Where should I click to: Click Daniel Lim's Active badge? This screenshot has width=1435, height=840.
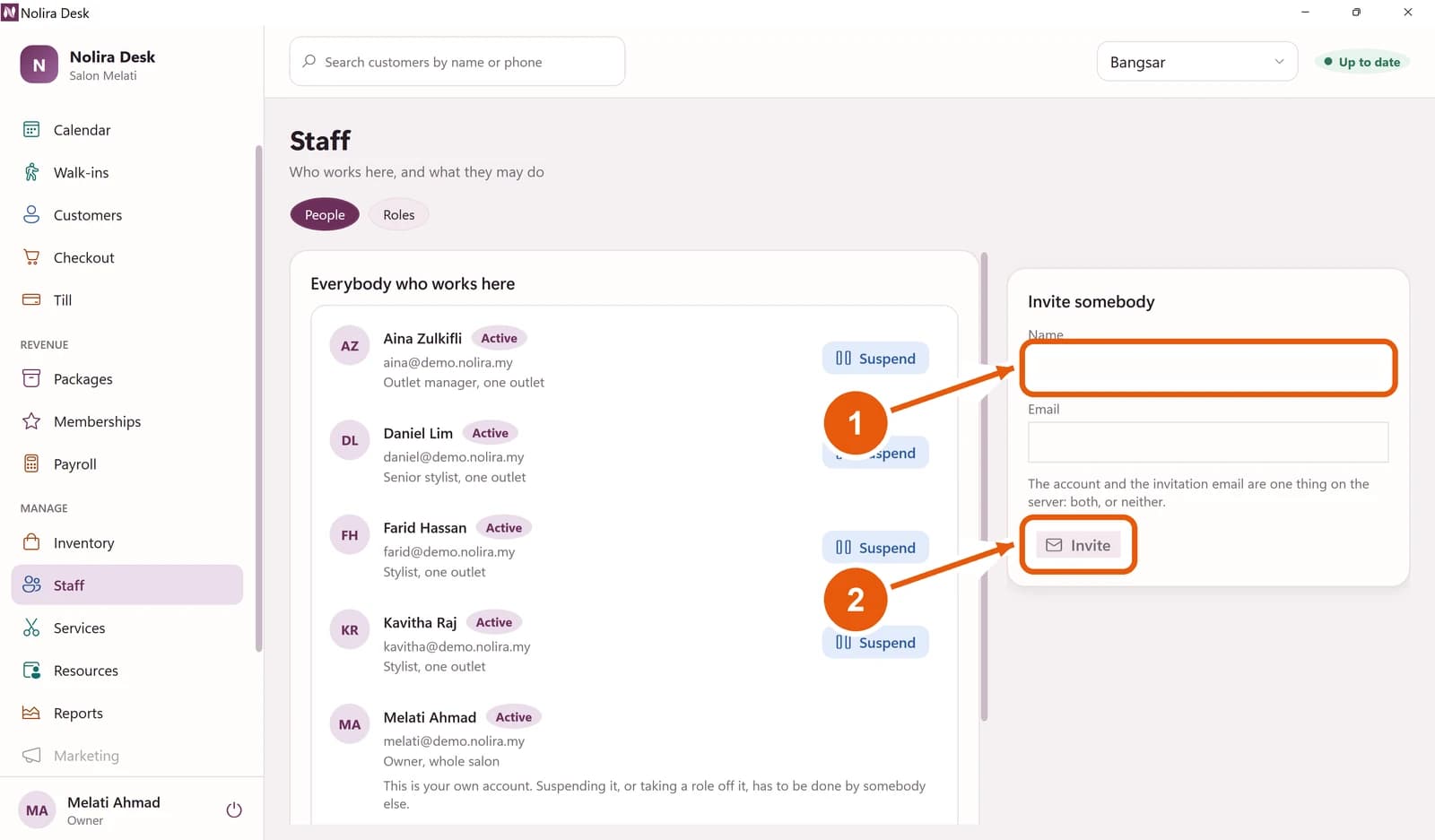tap(491, 433)
